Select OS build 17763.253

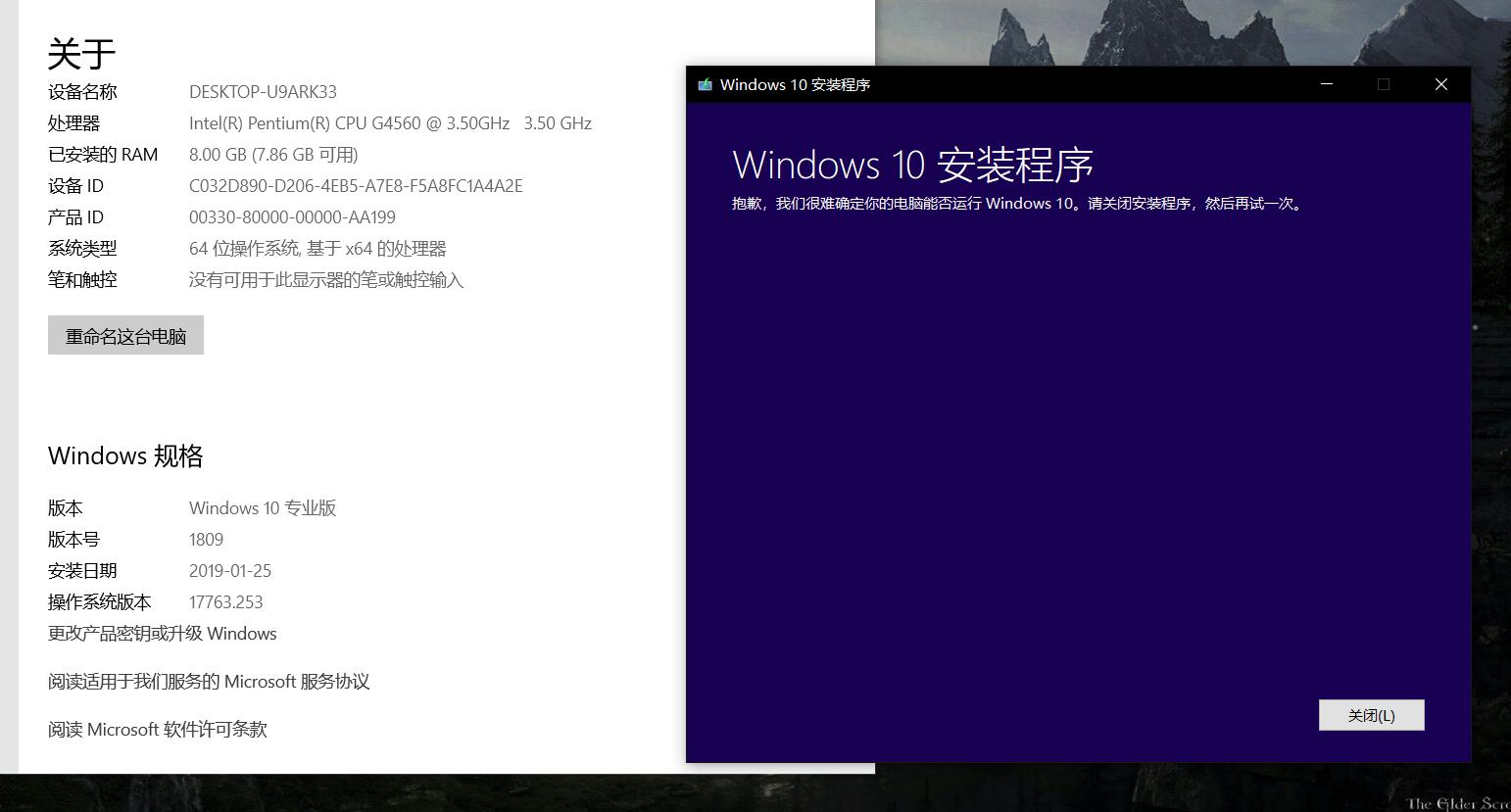[x=226, y=602]
